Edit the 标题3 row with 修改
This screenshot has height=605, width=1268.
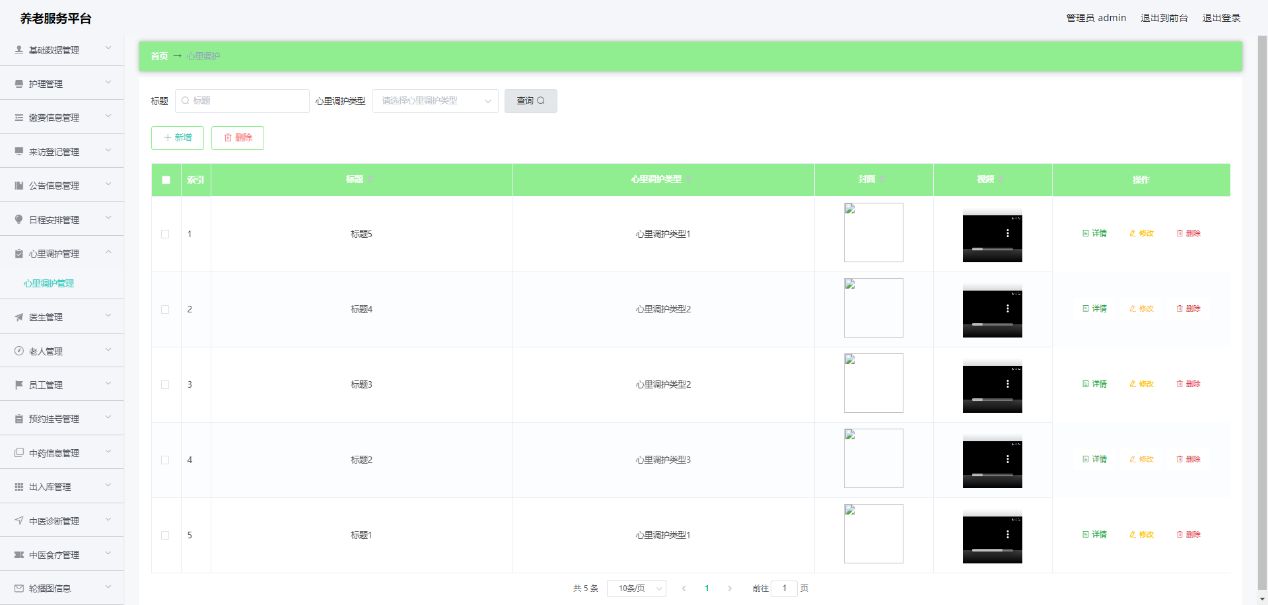[x=1141, y=384]
